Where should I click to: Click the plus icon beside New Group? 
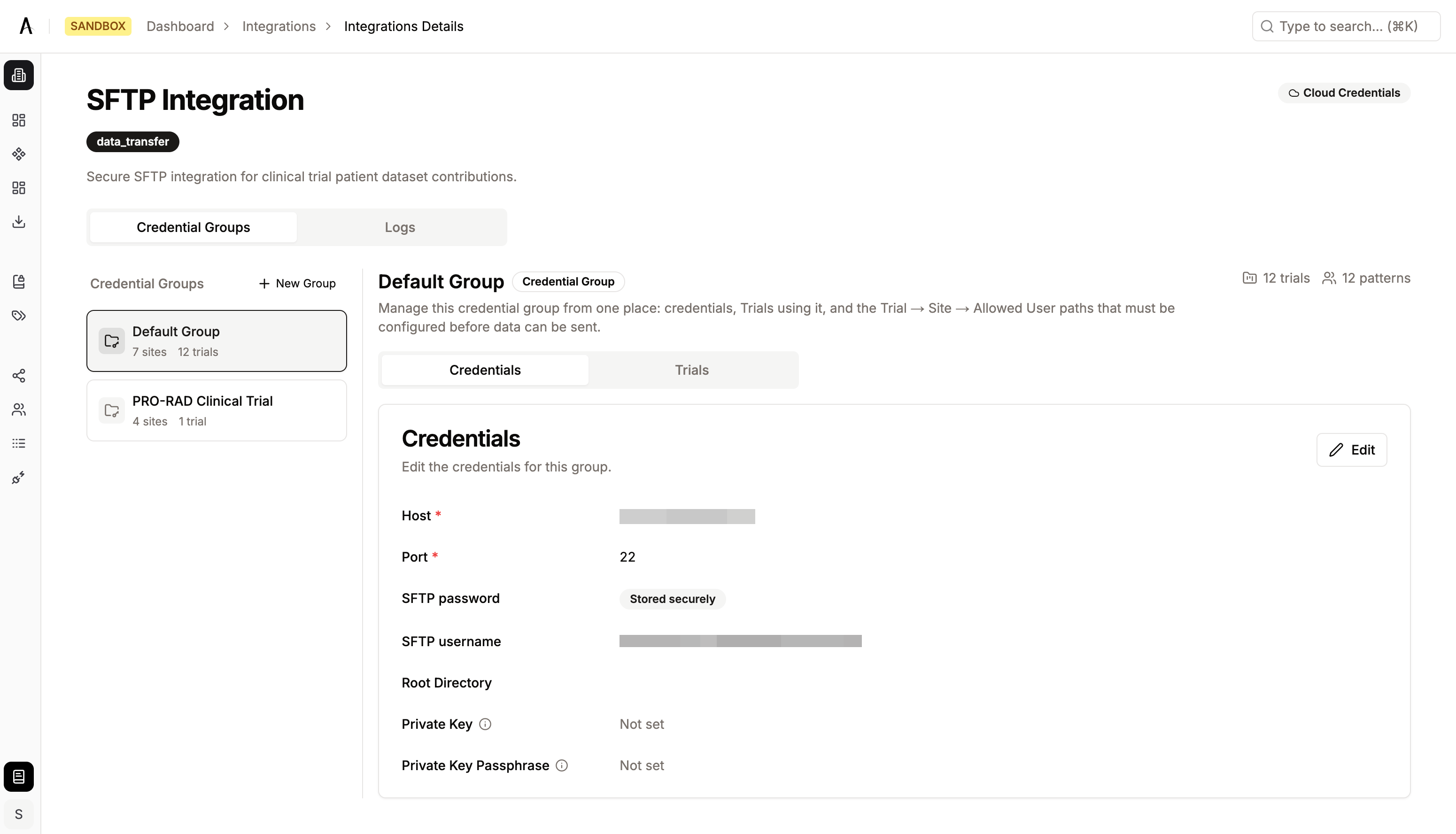click(x=264, y=284)
